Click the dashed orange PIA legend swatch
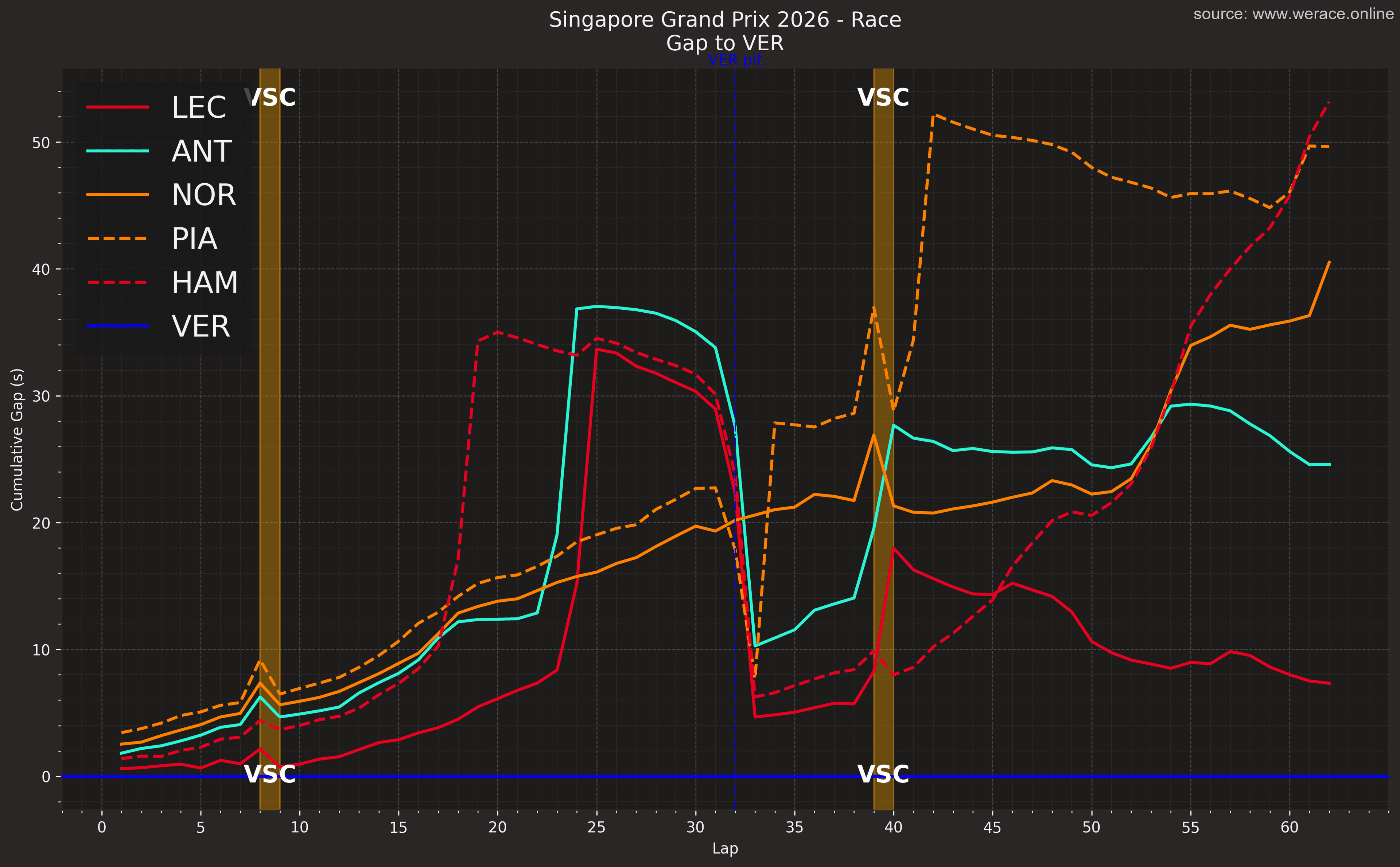The width and height of the screenshot is (1400, 867). [117, 239]
